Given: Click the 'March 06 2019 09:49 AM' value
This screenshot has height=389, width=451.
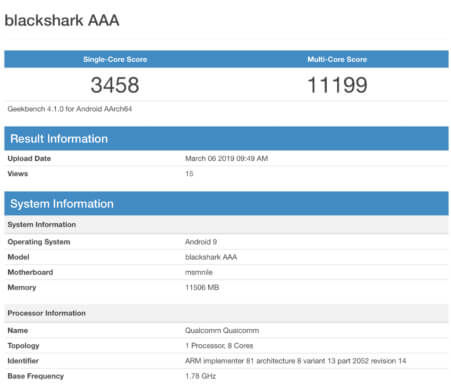Looking at the screenshot, I should pyautogui.click(x=227, y=158).
